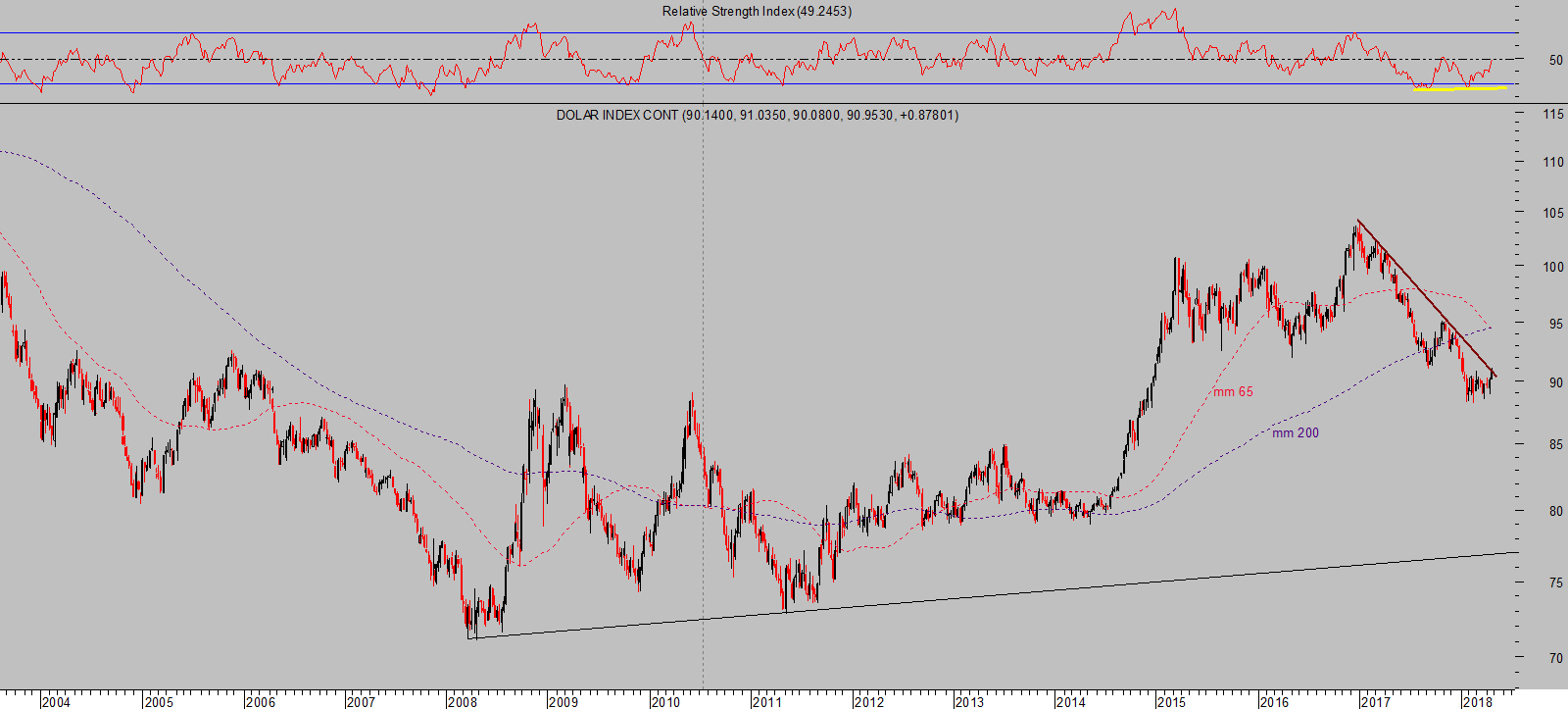Image resolution: width=1568 pixels, height=709 pixels.
Task: Select the yellow horizontal line in RSI panel
Action: tap(1460, 88)
